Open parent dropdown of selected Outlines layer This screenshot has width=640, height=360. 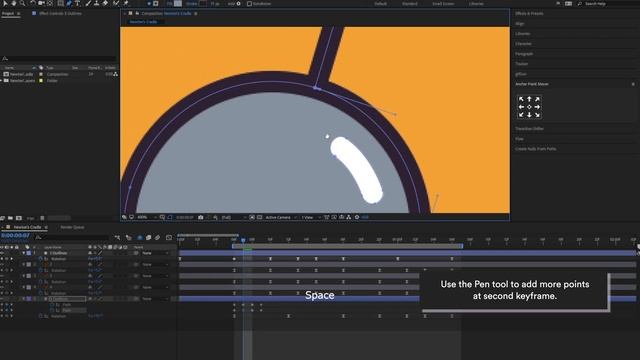click(155, 299)
